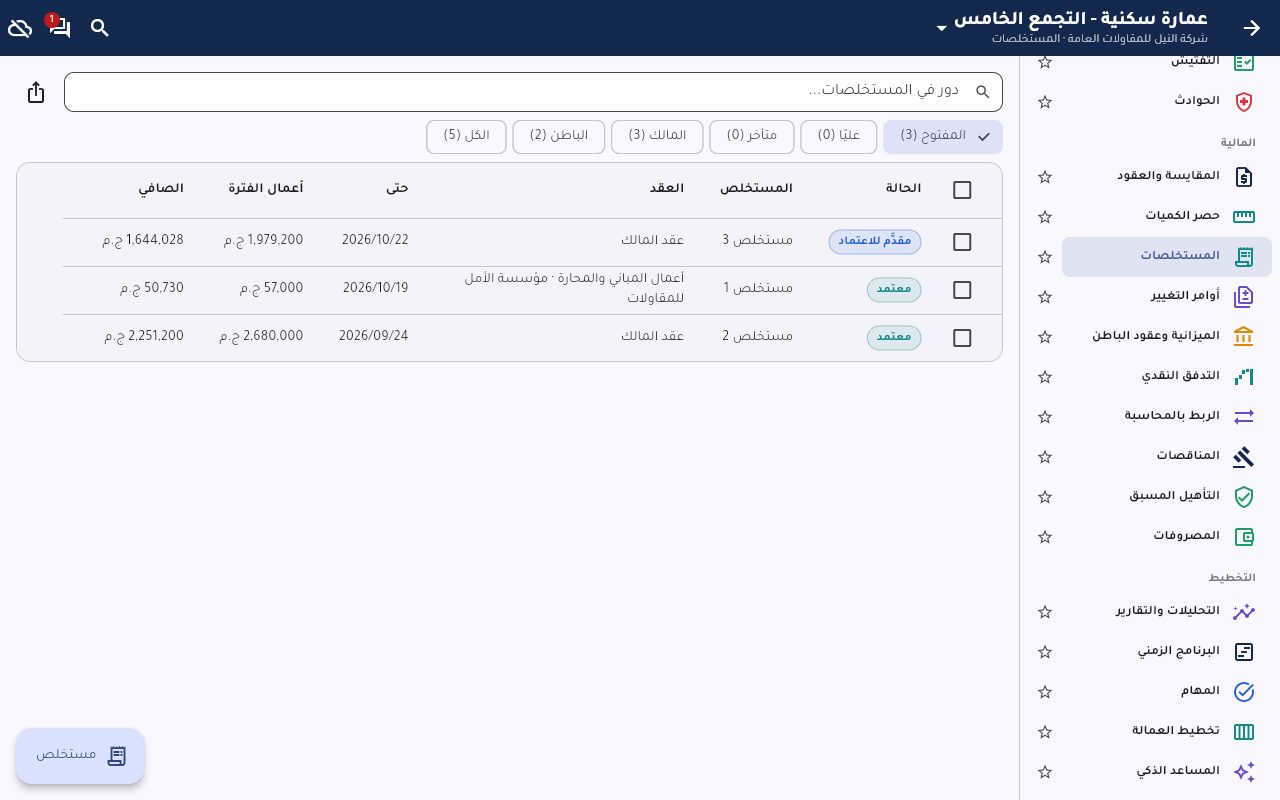Open المساعد الذكي sparkle icon
This screenshot has height=800, width=1280.
(1244, 772)
